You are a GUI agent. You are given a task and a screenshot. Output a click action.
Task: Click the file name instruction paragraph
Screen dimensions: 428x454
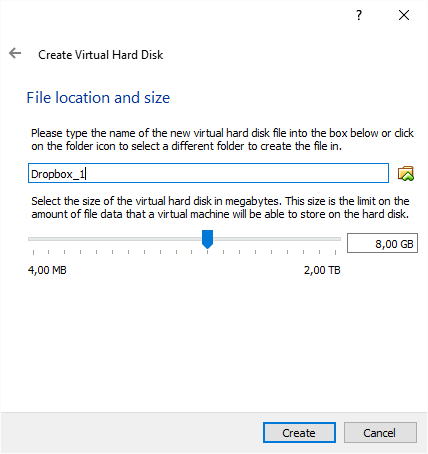tap(222, 139)
